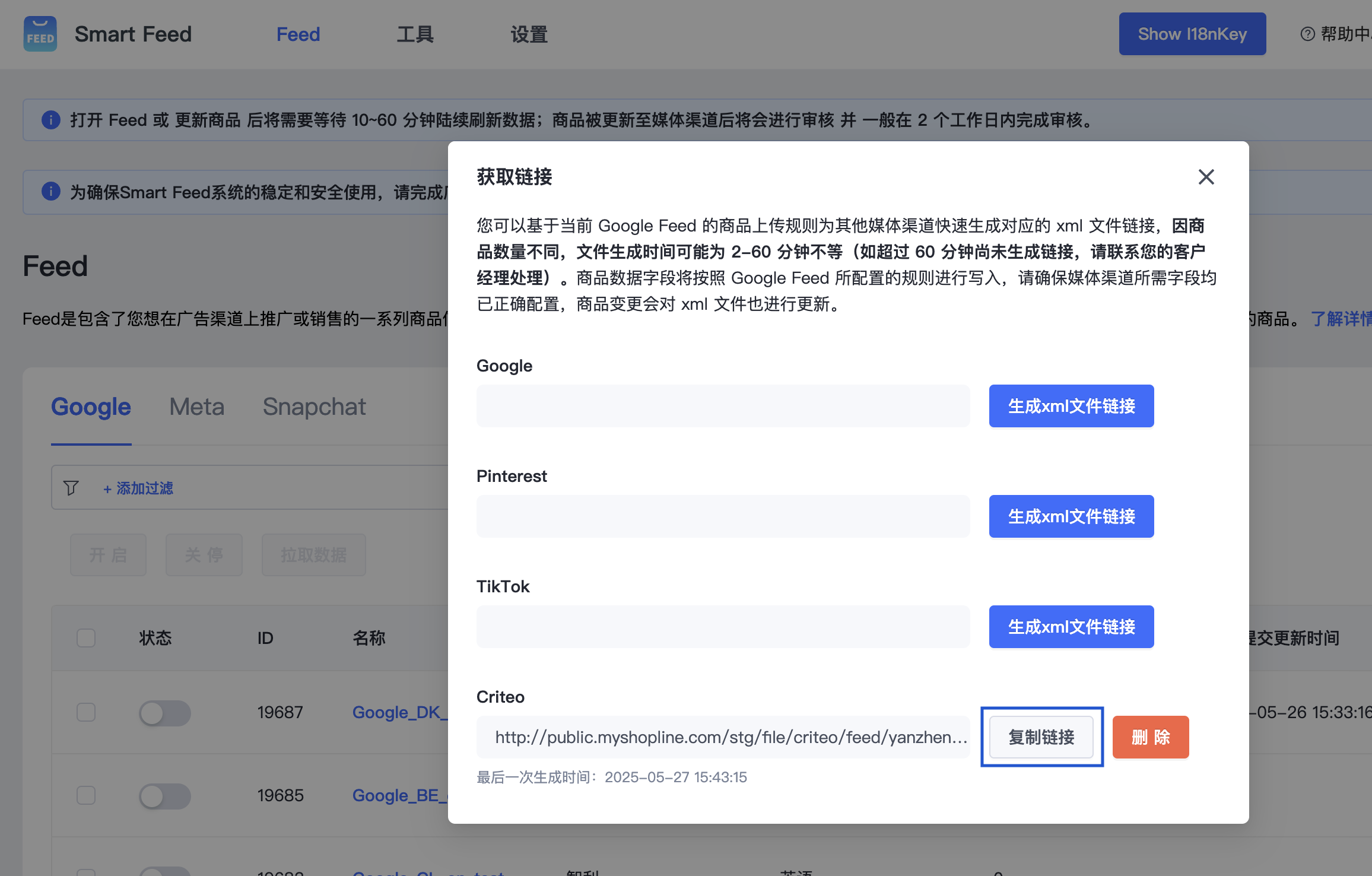Screen dimensions: 1372x876
Task: Check the checkbox for row 19685
Action: (x=86, y=795)
